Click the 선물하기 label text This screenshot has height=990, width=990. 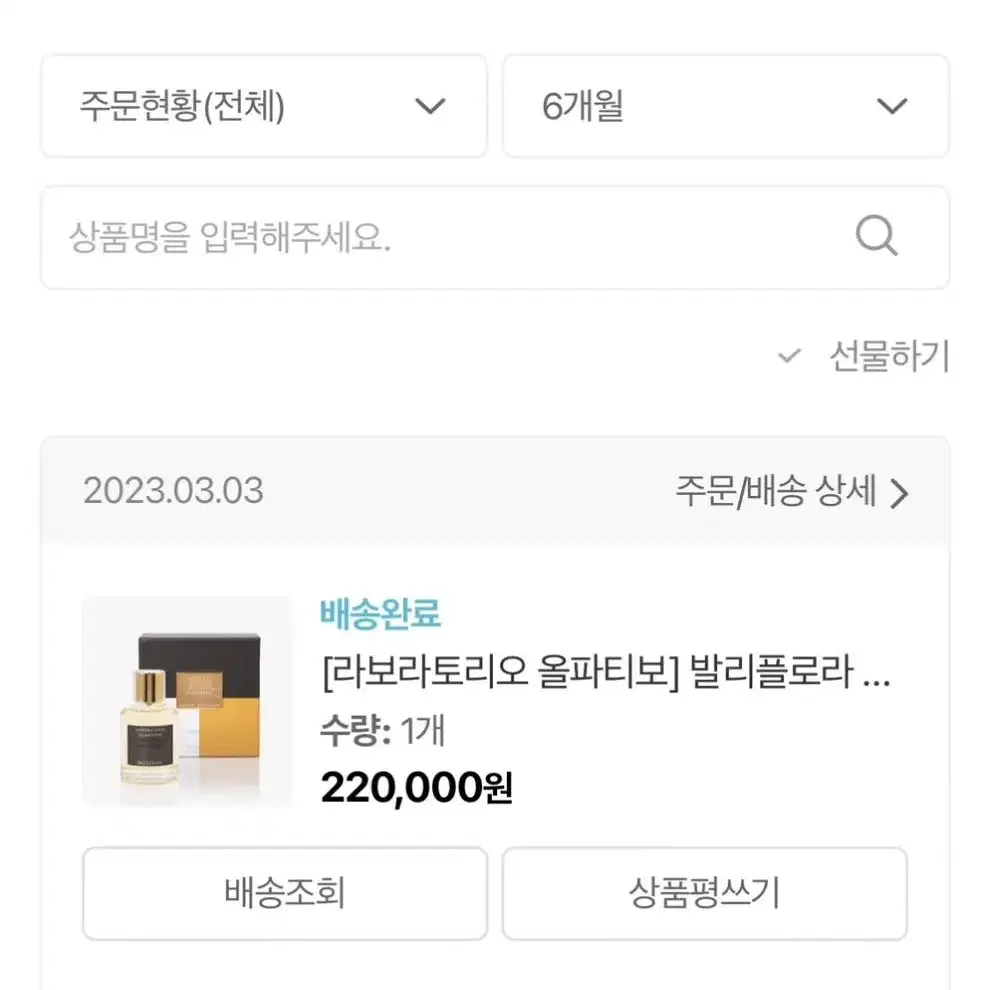pyautogui.click(x=889, y=356)
